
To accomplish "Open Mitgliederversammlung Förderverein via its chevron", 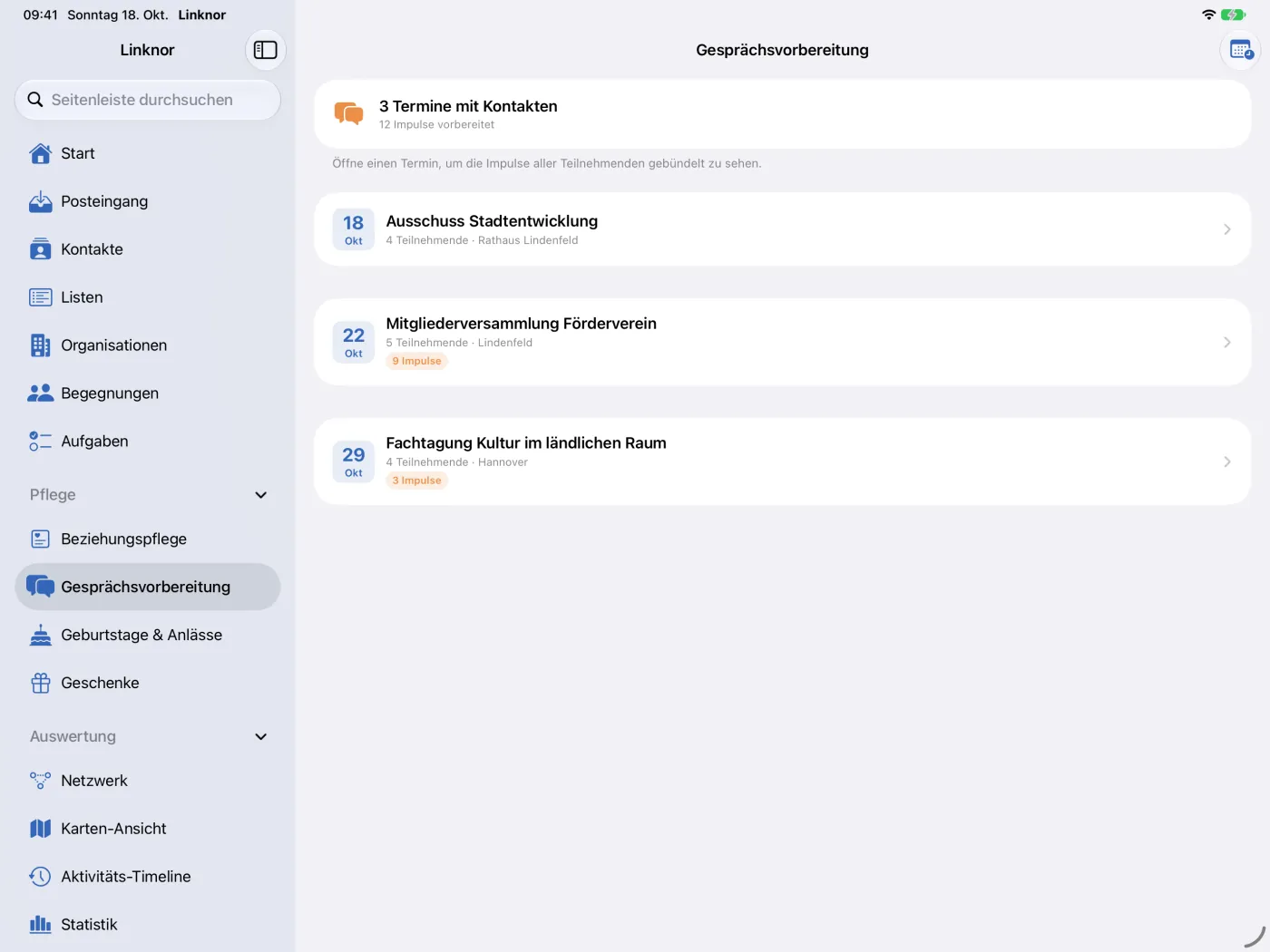I will point(1227,342).
